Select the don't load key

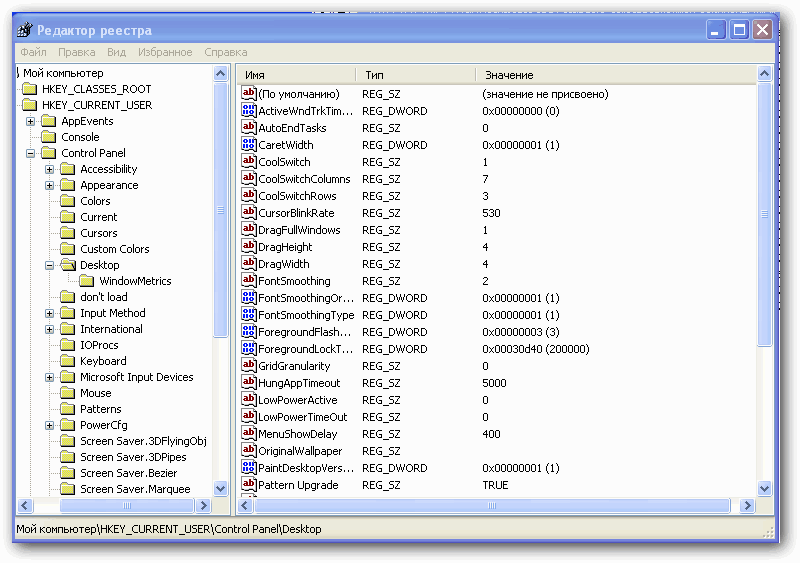coord(104,297)
